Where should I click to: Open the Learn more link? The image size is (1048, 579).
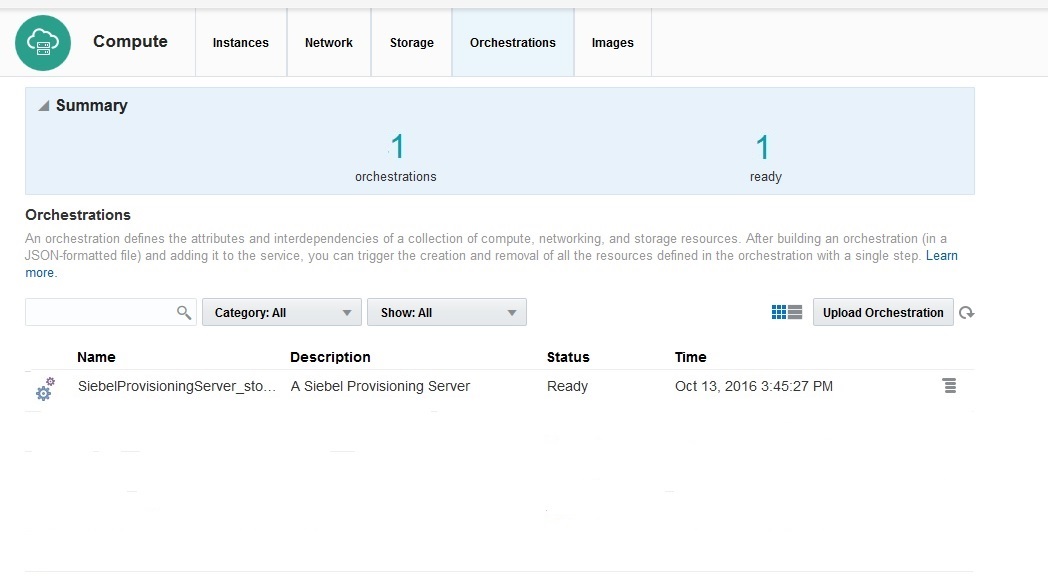click(941, 255)
